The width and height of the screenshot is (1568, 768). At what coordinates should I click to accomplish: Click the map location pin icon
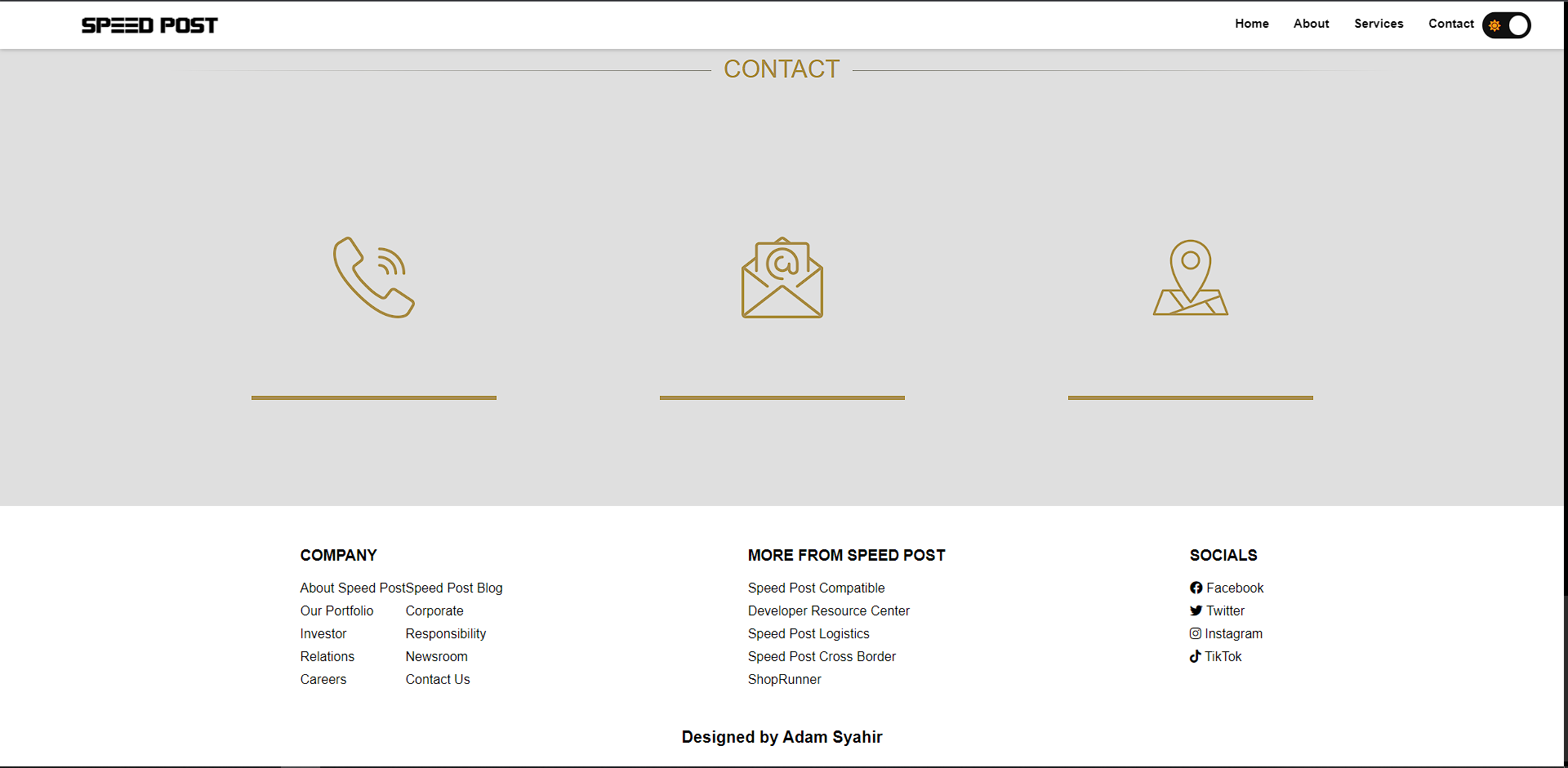(x=1190, y=277)
